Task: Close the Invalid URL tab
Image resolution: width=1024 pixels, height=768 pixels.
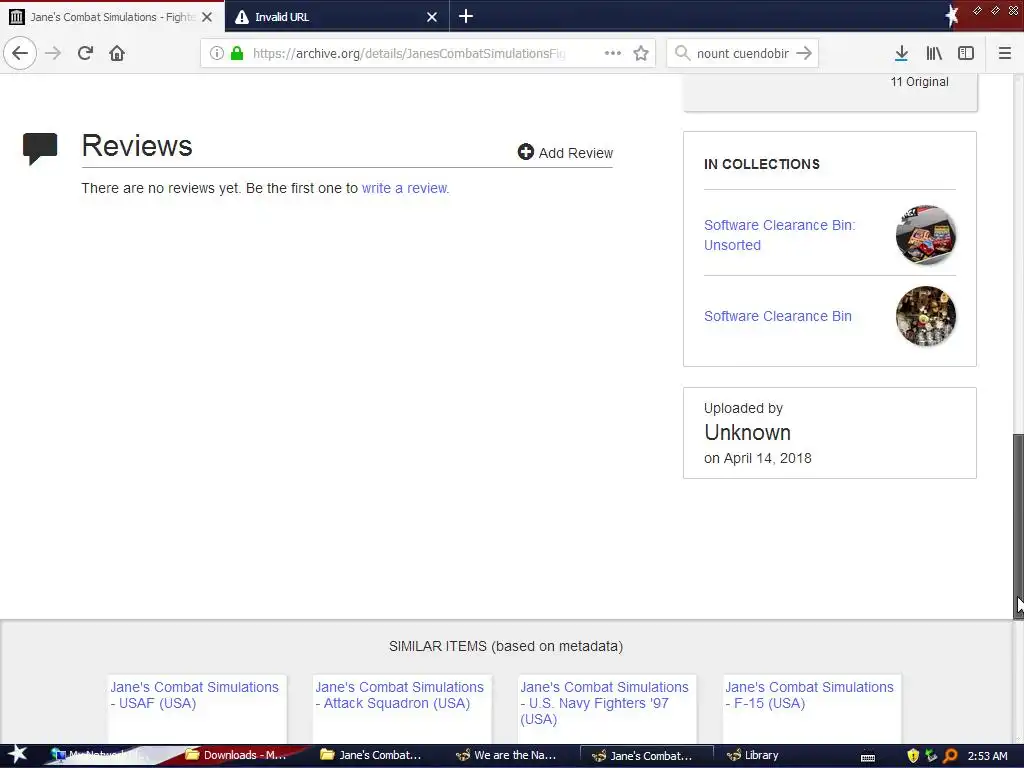Action: point(432,17)
